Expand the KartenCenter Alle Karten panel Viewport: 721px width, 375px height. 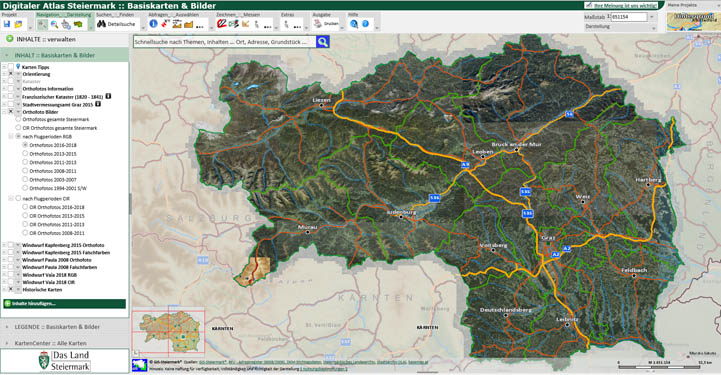click(x=64, y=343)
